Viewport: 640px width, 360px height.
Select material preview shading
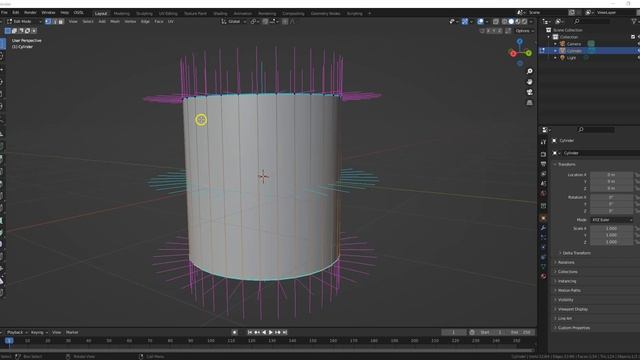point(518,22)
